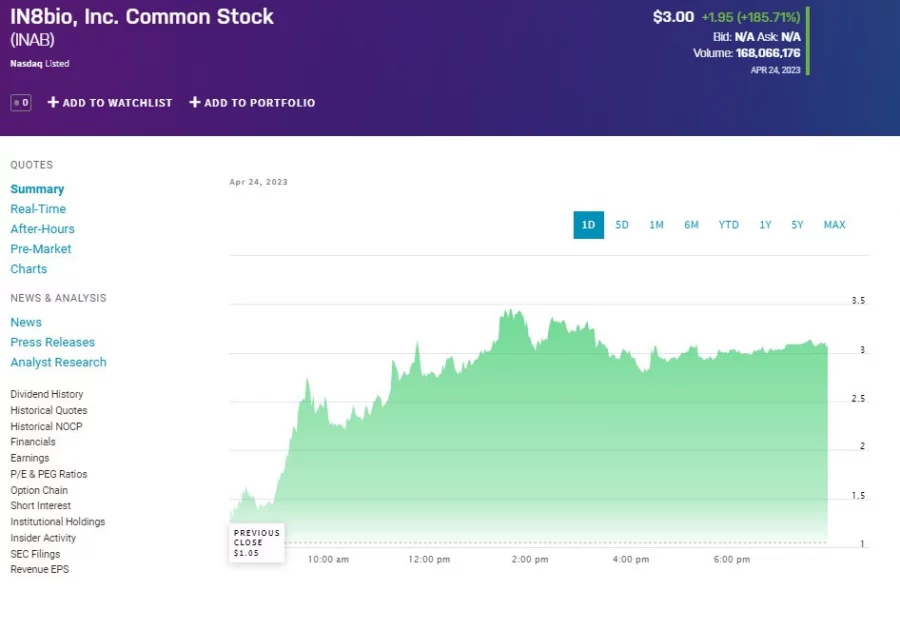The image size is (900, 630).
Task: Open the After-Hours quotes section
Action: click(x=42, y=228)
